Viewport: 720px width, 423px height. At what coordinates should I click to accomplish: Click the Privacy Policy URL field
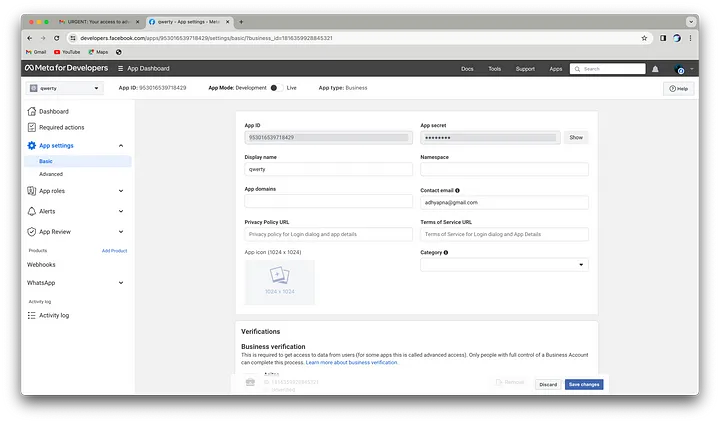pyautogui.click(x=328, y=234)
